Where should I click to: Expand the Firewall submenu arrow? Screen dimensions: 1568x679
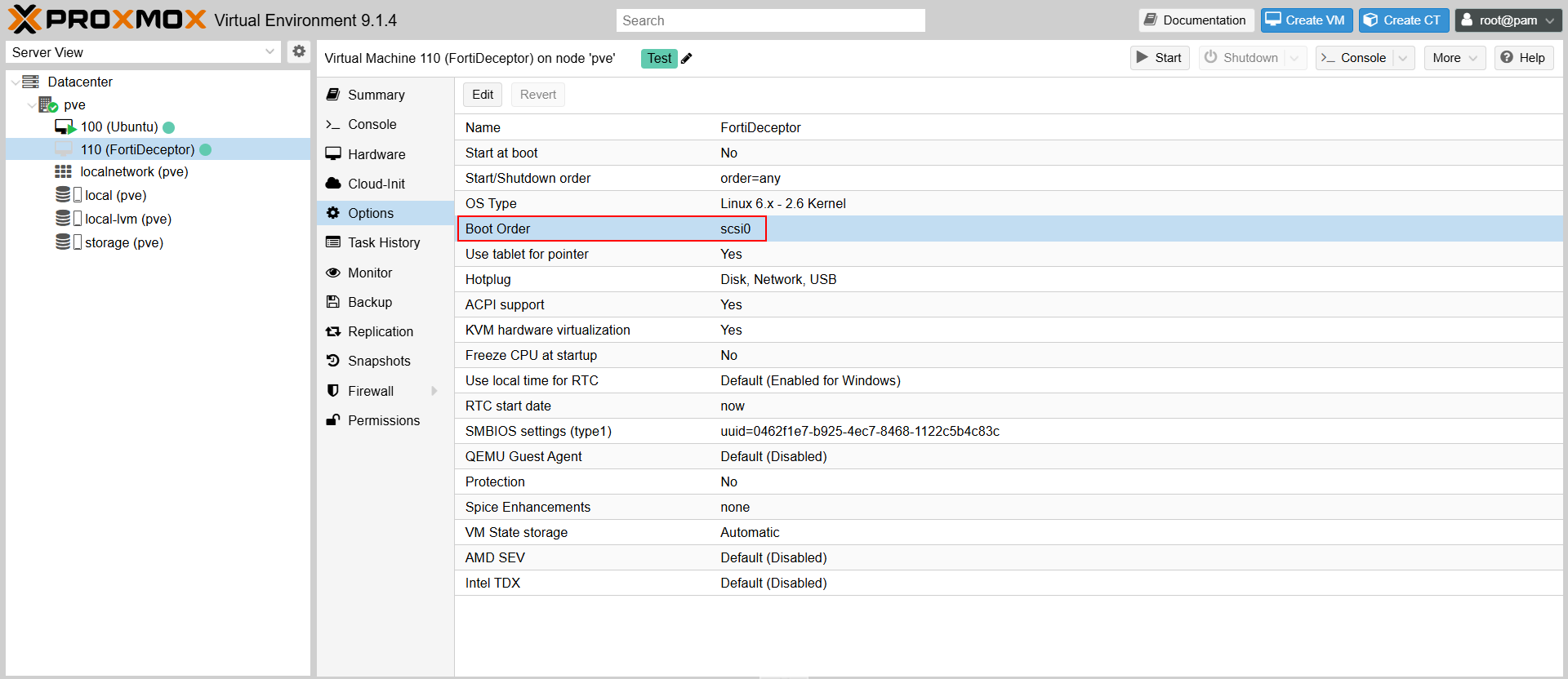pyautogui.click(x=434, y=391)
